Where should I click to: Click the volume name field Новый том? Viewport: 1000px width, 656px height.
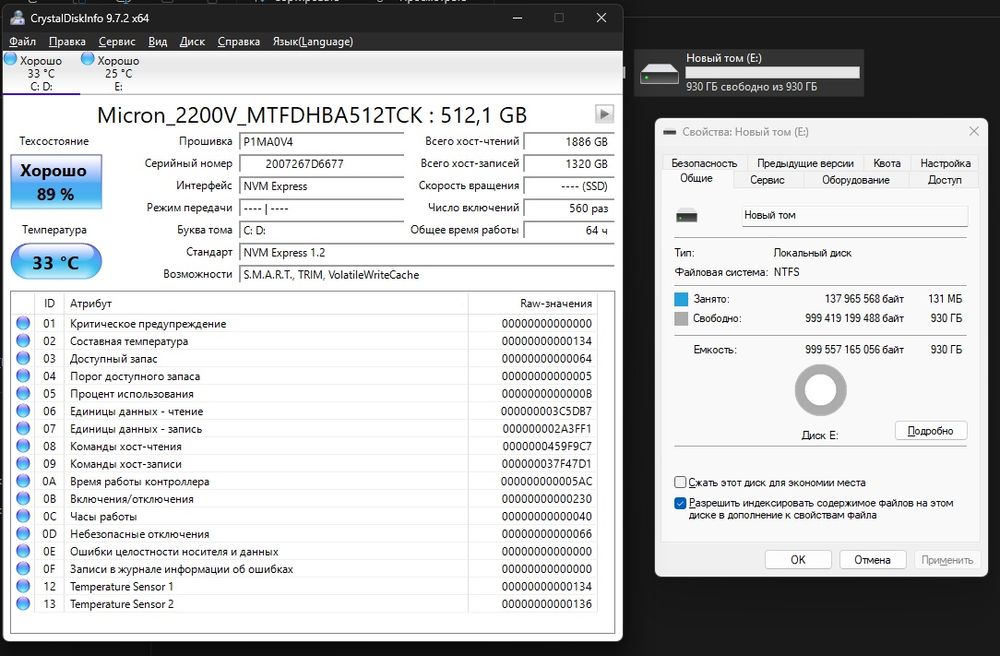(855, 215)
